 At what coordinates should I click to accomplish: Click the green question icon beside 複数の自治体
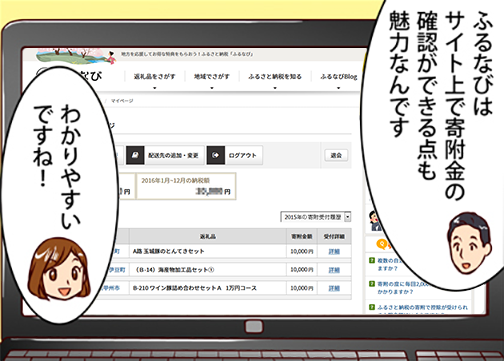pos(372,260)
